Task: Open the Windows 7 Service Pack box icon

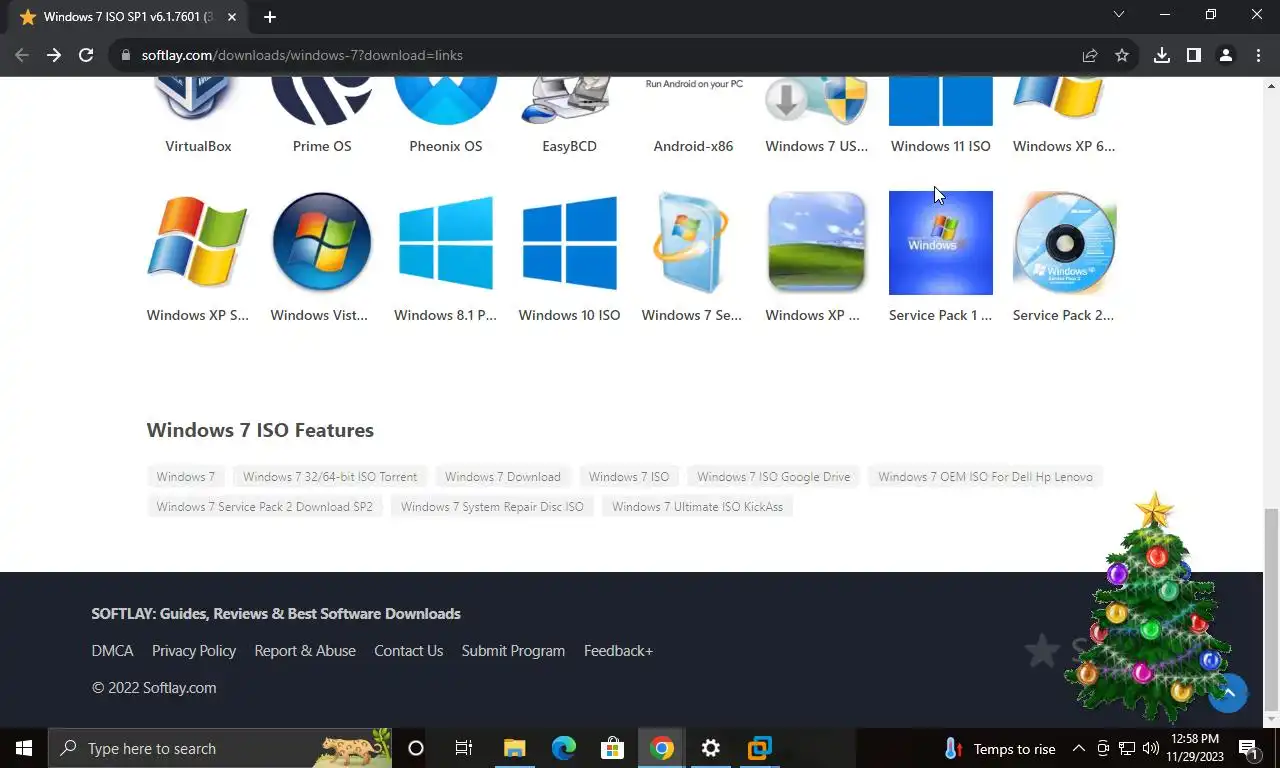Action: click(693, 243)
